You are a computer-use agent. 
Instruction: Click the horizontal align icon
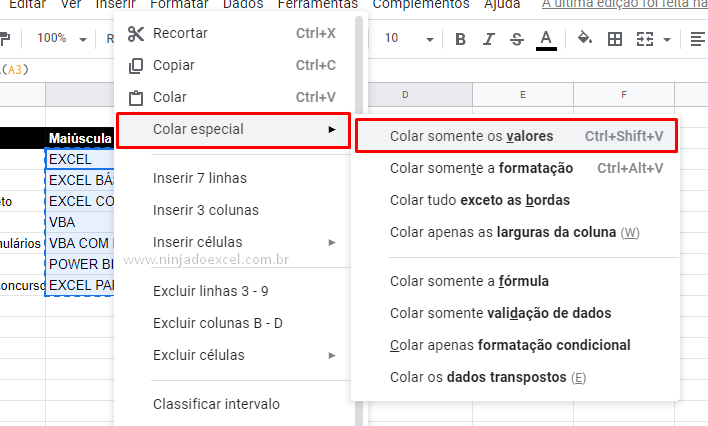697,39
